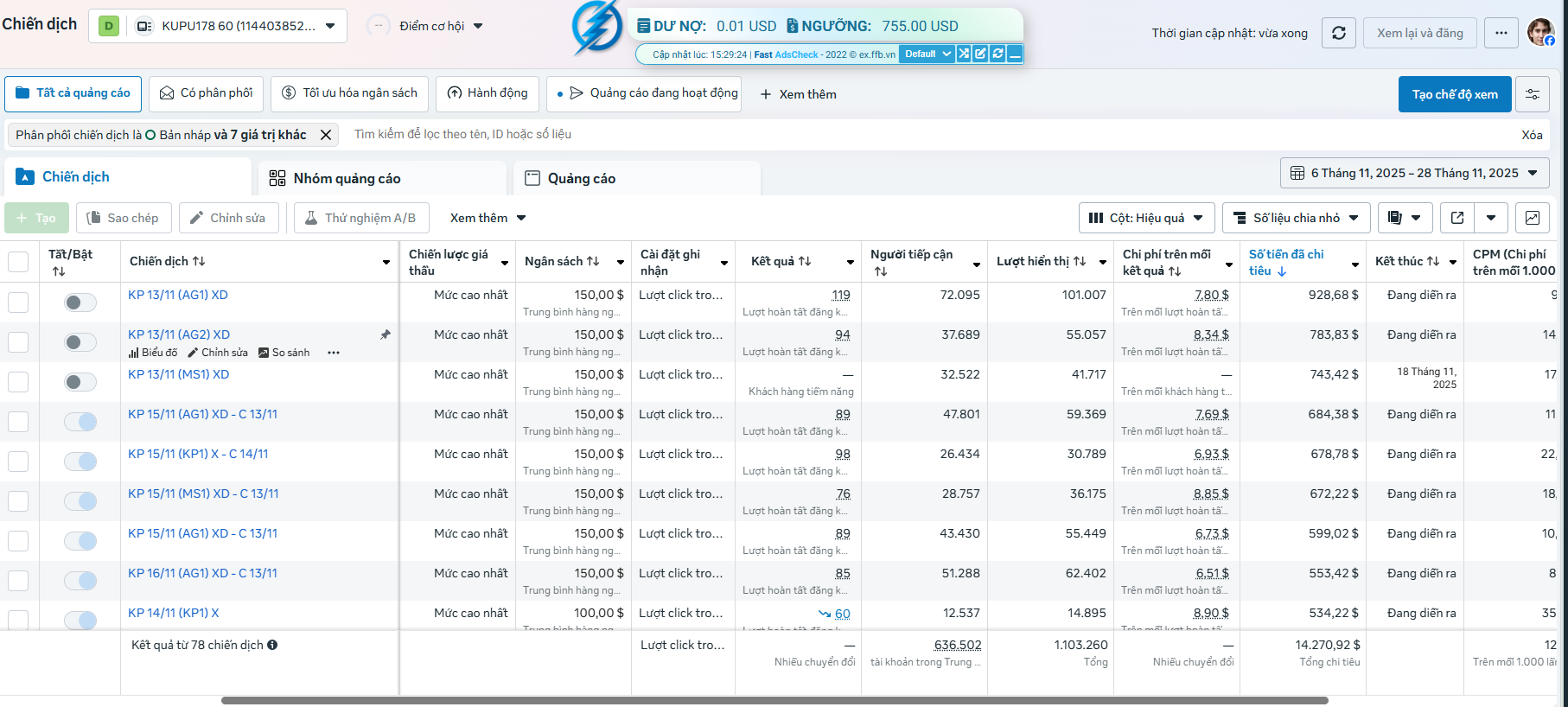1568x707 pixels.
Task: Enable the KP 13/11 (AG2) XD toggle
Action: 80,342
